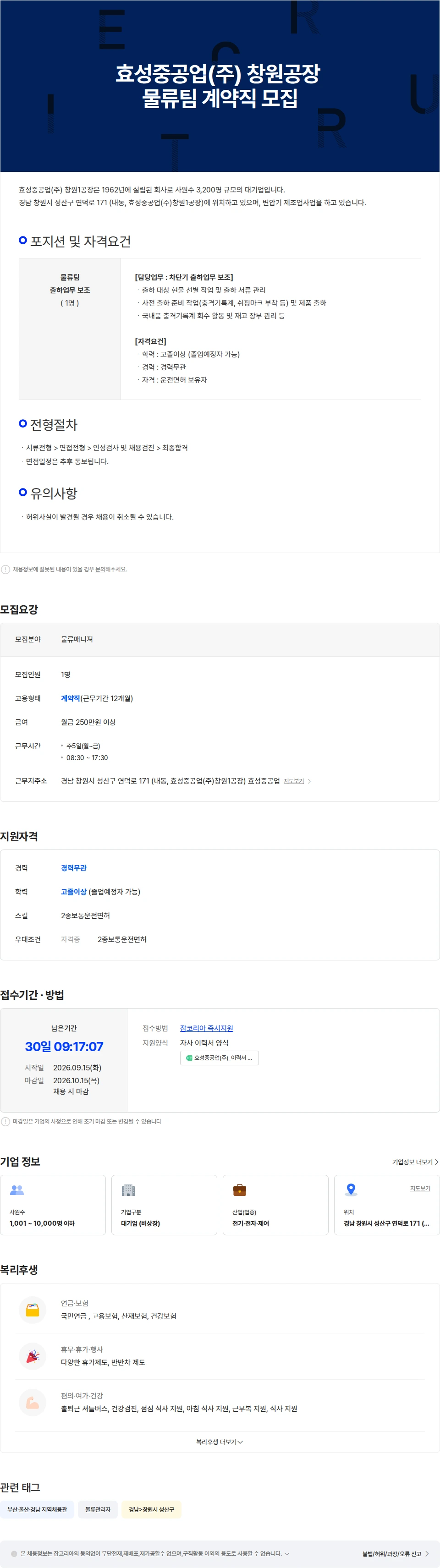Click the blue bullet beside 전형절차
The image size is (440, 1568).
point(23,424)
